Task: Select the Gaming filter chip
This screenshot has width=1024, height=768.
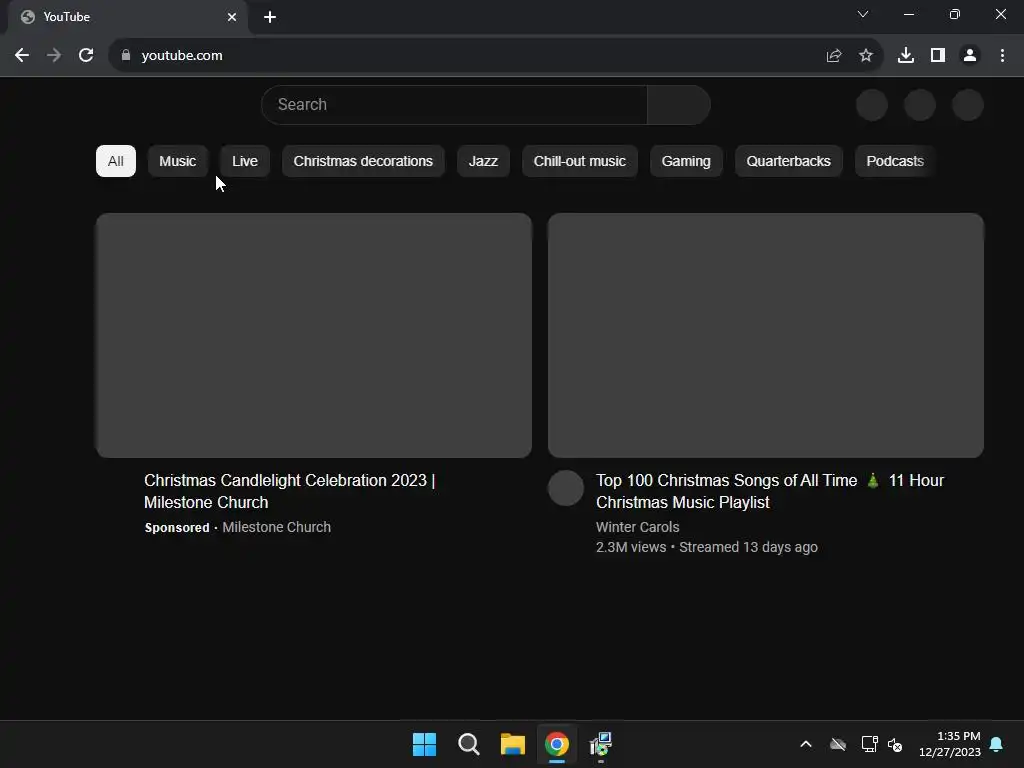Action: pyautogui.click(x=686, y=161)
